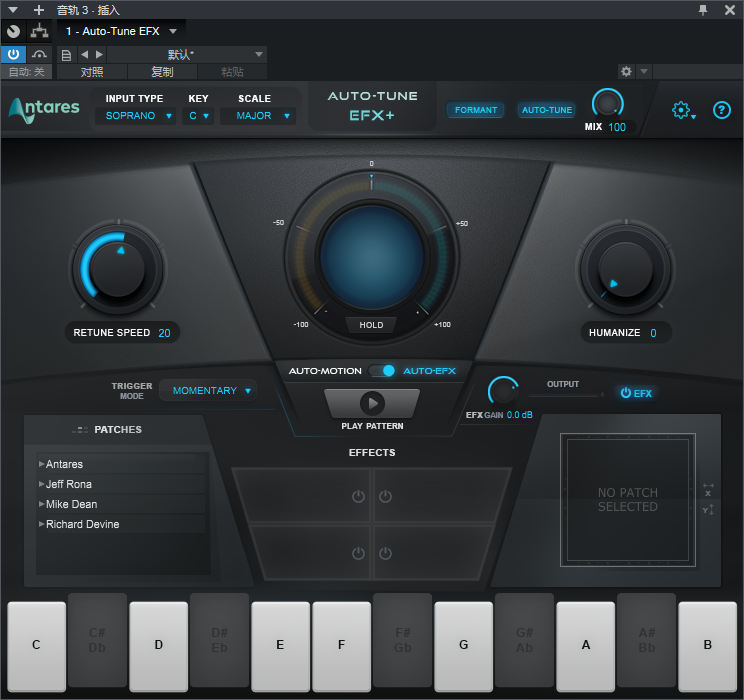Add a new insert with plus icon
The image size is (744, 700).
pyautogui.click(x=39, y=9)
